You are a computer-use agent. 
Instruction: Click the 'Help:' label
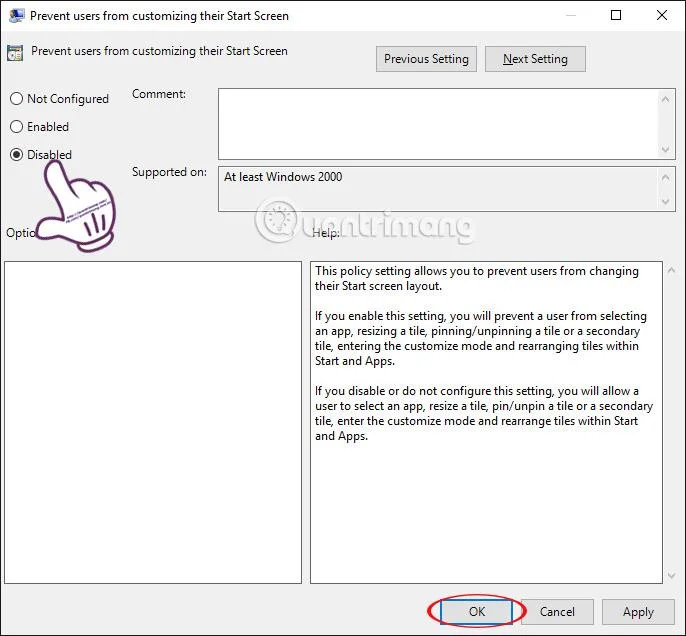[326, 233]
